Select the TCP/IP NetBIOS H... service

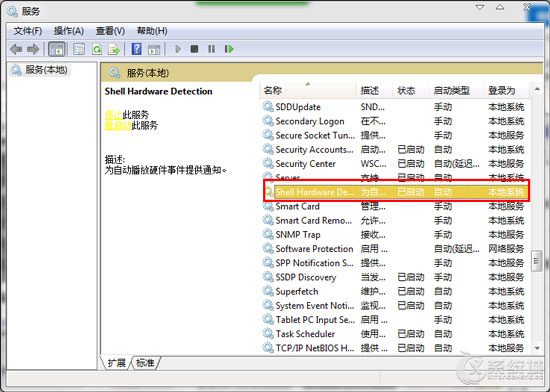pos(315,348)
